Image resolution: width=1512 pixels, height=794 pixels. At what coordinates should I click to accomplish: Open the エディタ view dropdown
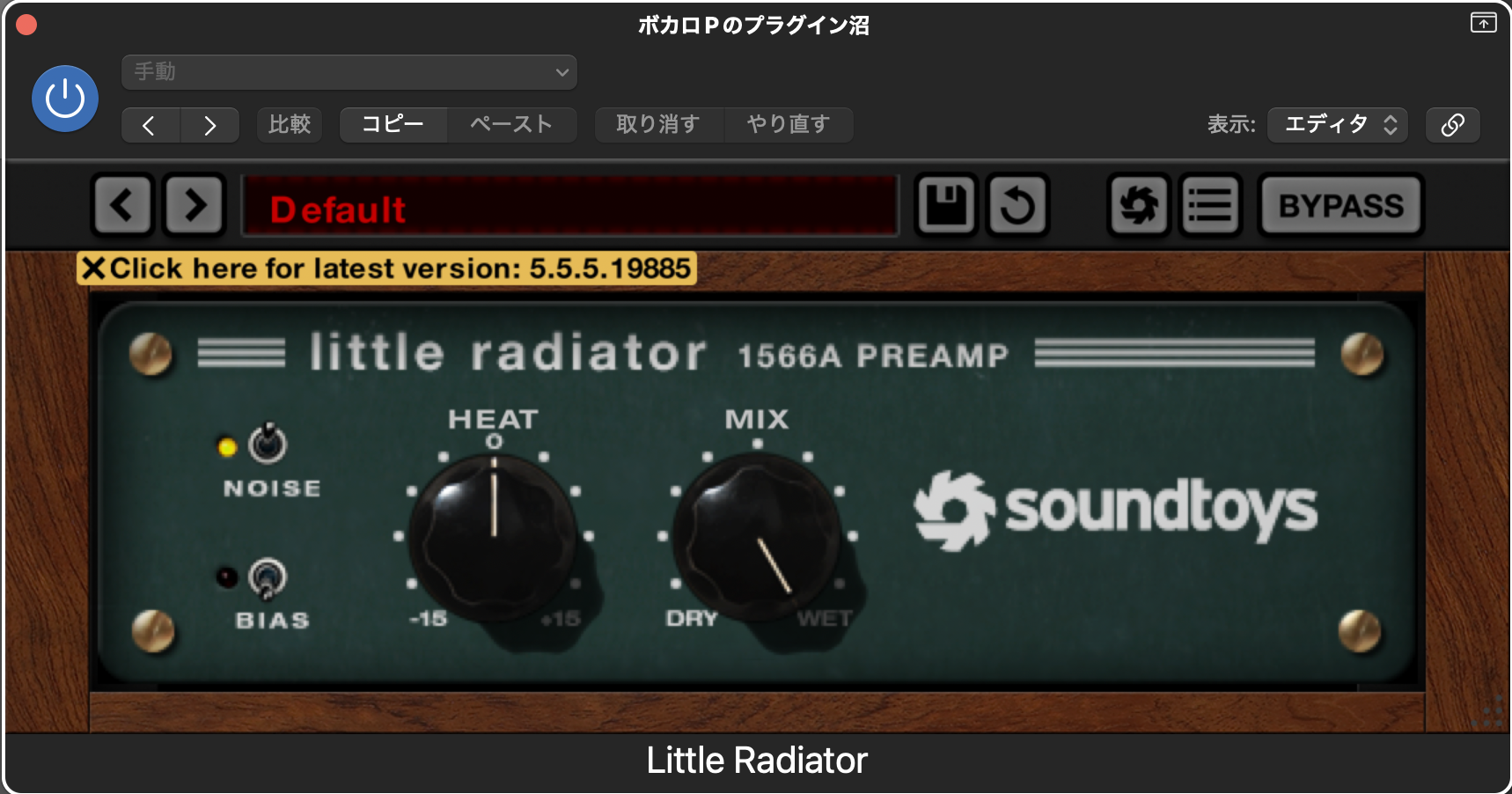coord(1338,125)
